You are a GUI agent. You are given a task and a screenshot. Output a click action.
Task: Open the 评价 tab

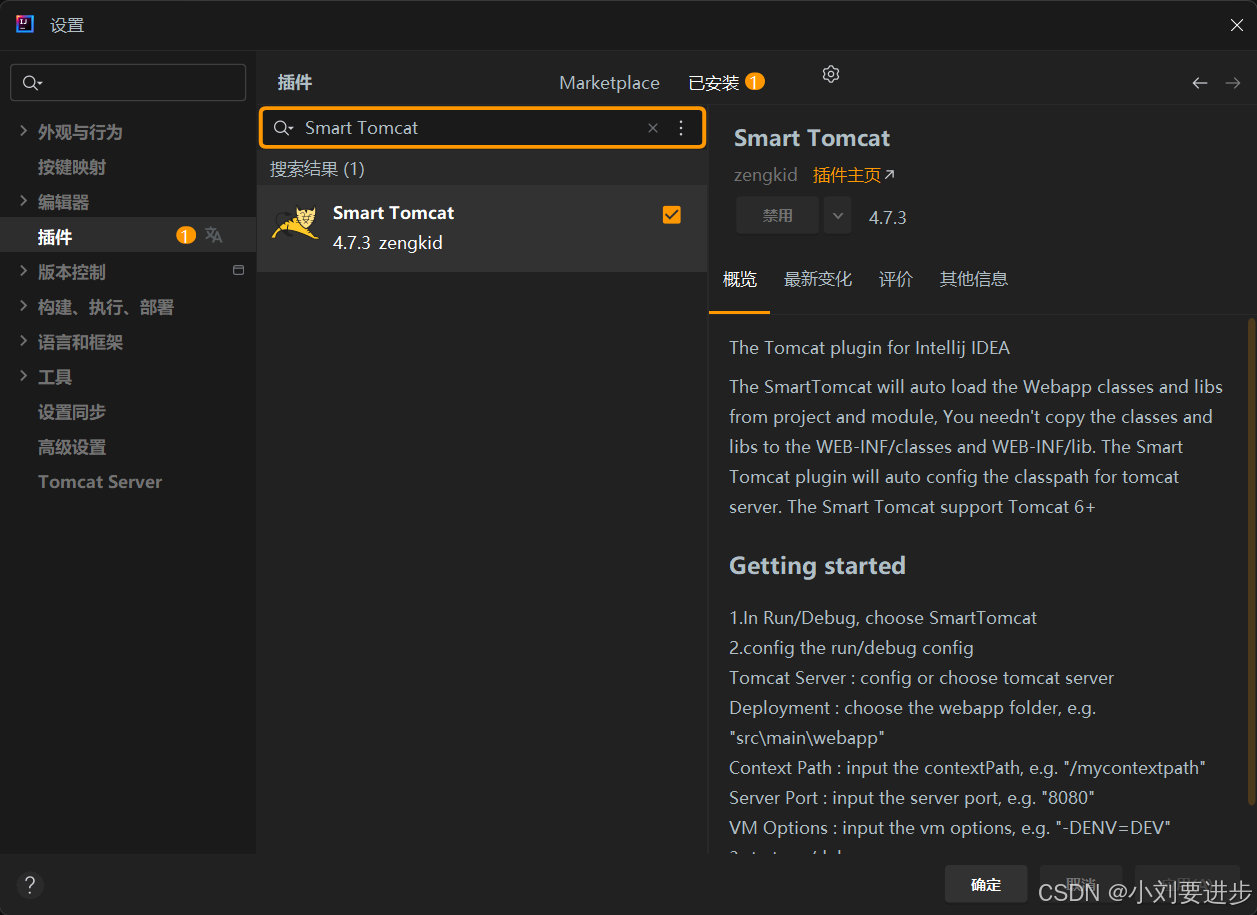coord(896,279)
